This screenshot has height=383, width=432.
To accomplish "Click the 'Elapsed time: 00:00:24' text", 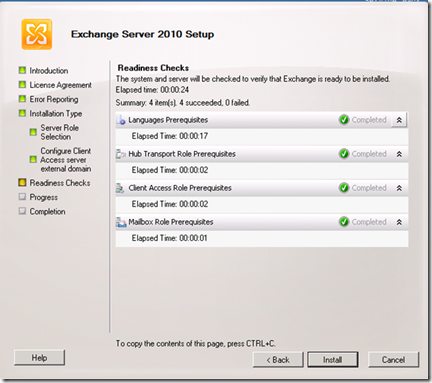I will coord(152,90).
